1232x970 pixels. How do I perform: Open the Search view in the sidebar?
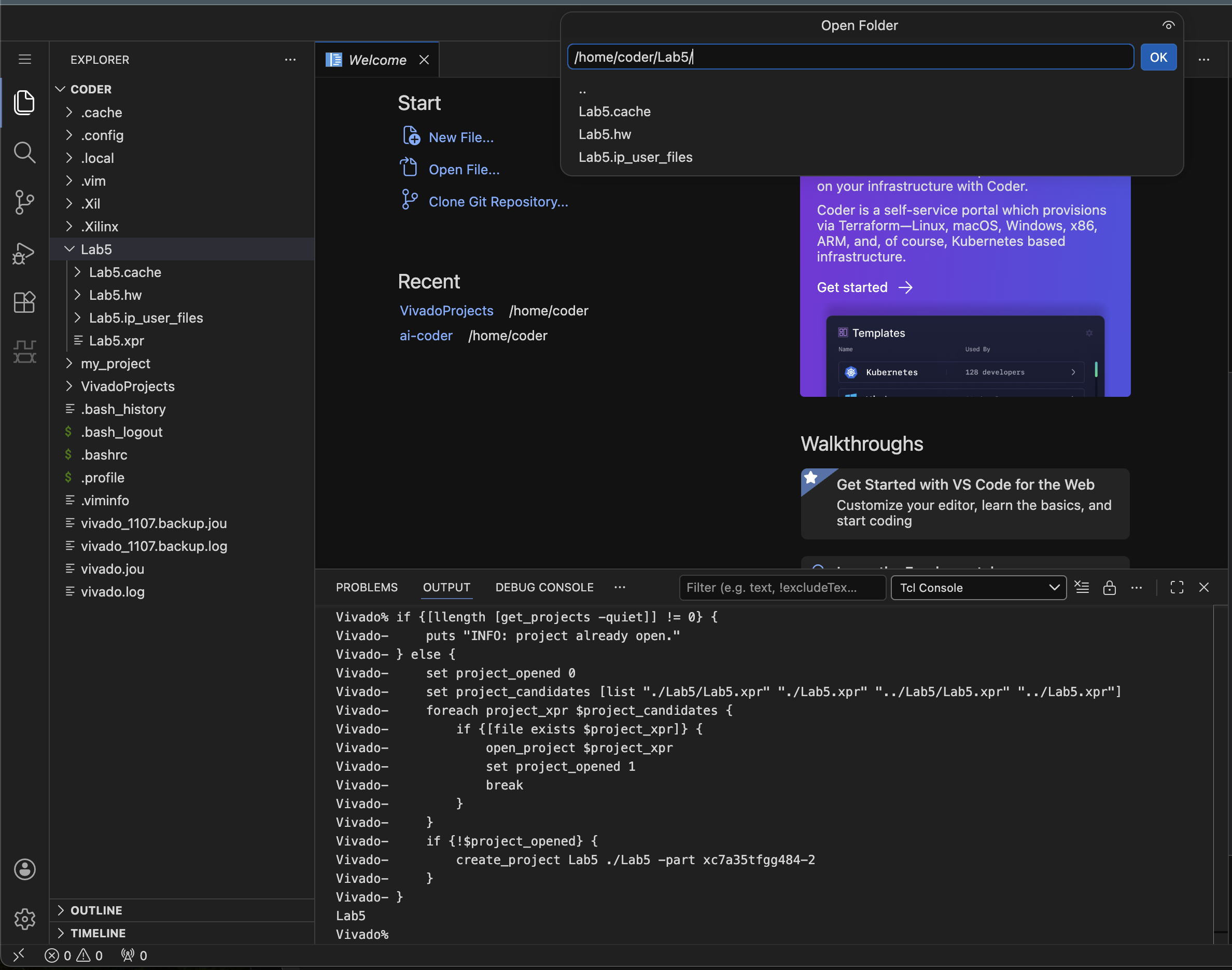click(24, 152)
